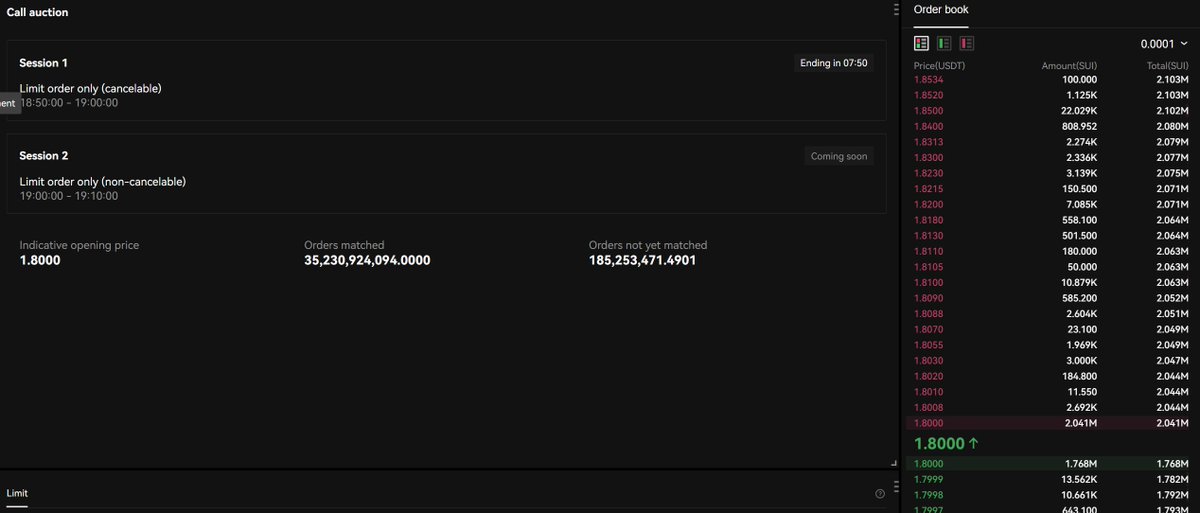Select the Limit order tab
1200x513 pixels.
(17, 493)
